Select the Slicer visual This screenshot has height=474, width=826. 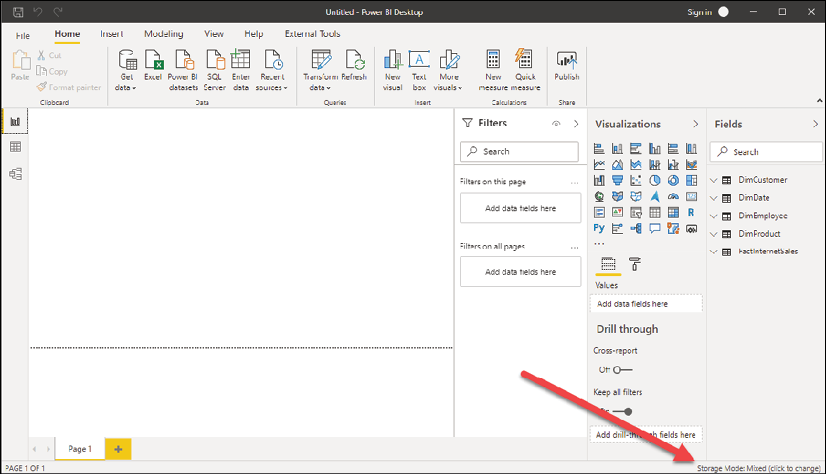click(x=636, y=213)
